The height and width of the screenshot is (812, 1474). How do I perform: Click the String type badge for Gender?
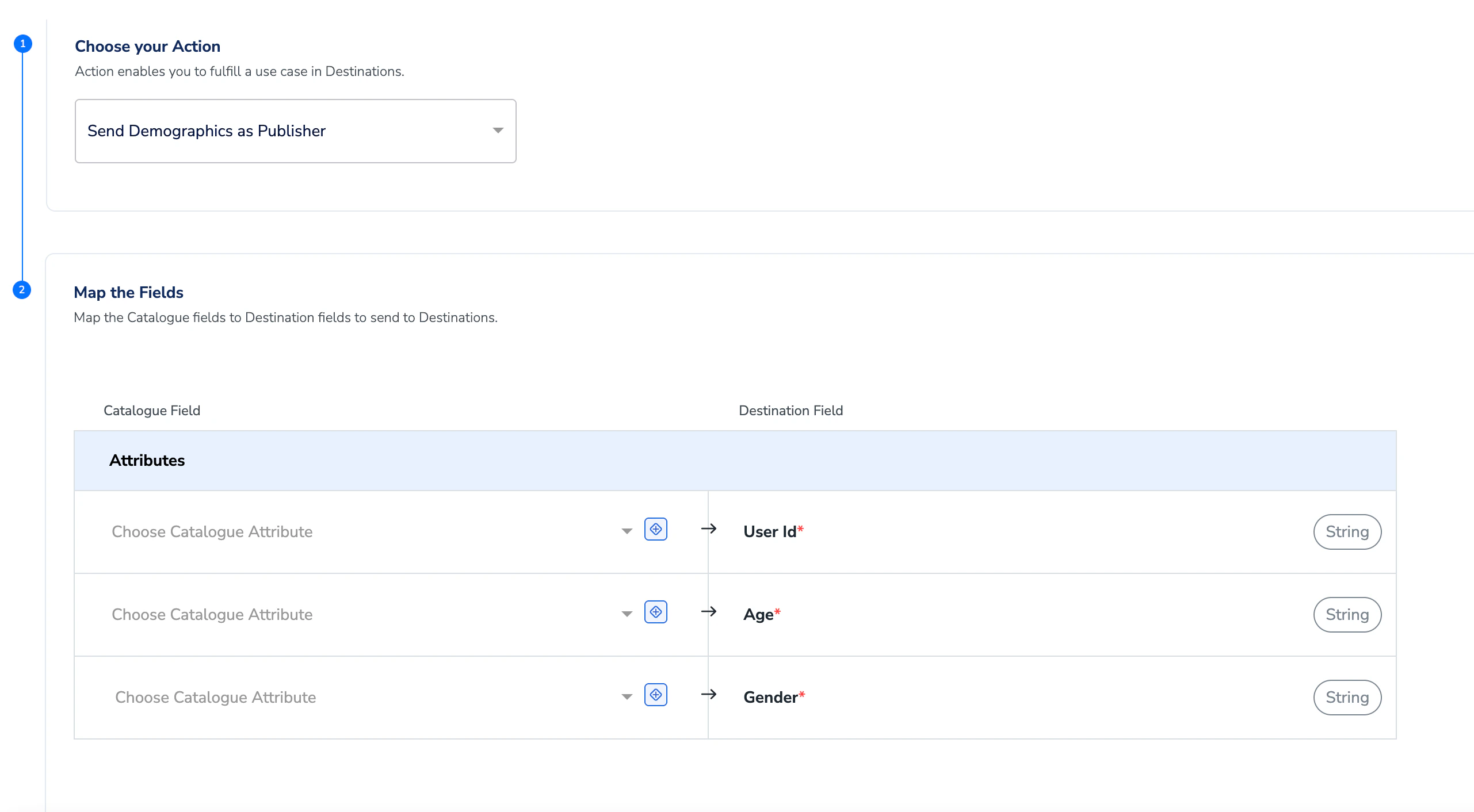point(1347,697)
